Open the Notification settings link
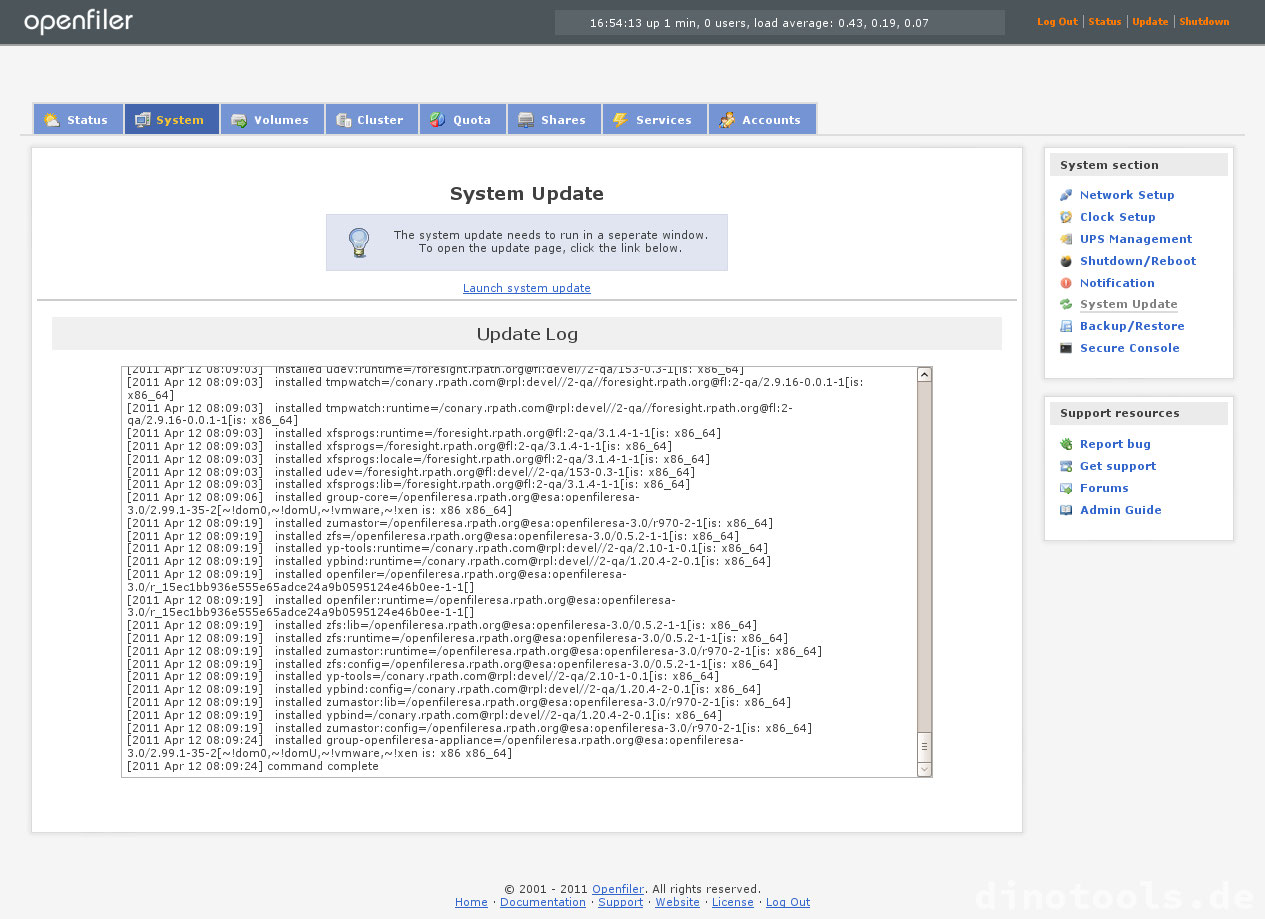Viewport: 1265px width, 919px height. (1117, 283)
